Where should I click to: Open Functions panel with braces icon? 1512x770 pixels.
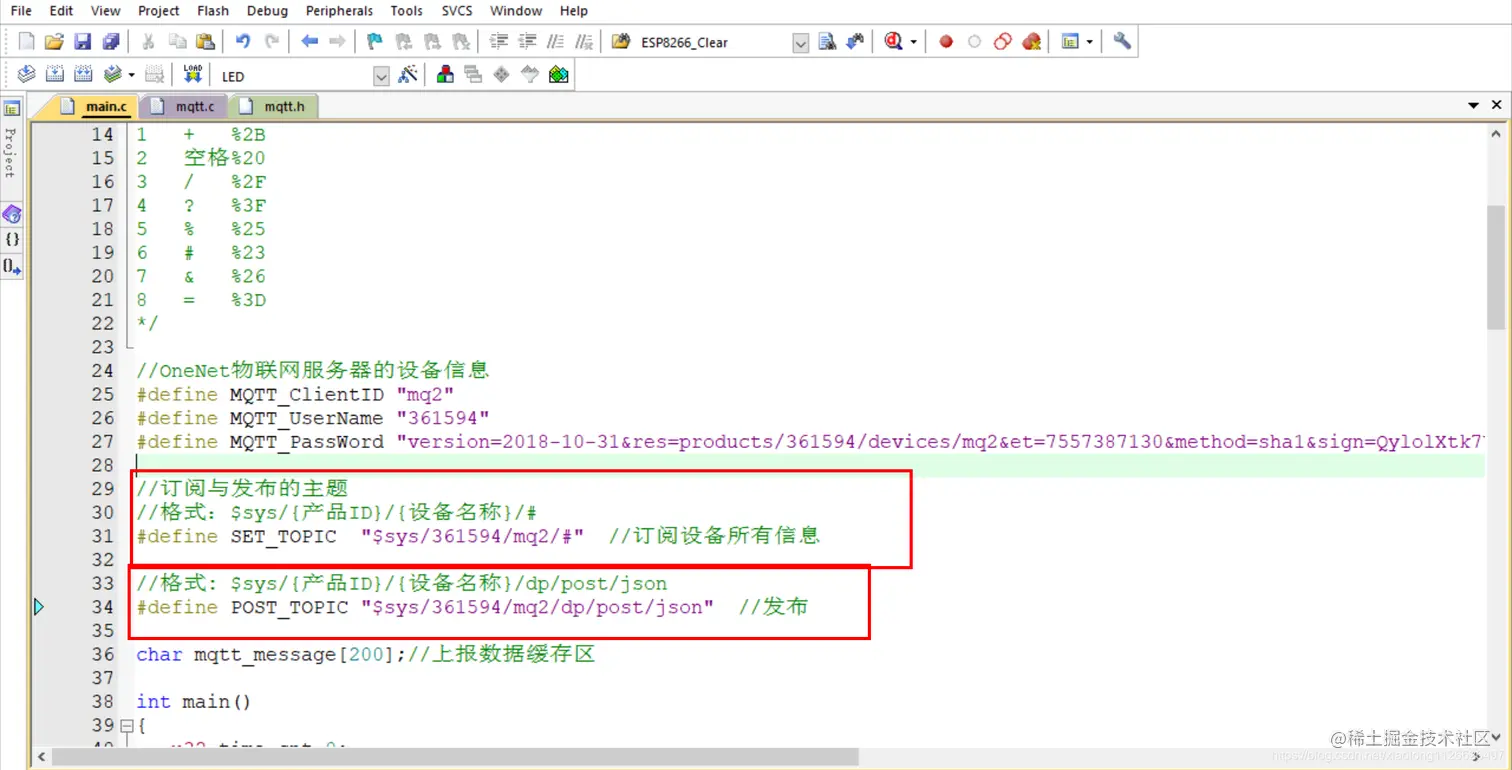tap(12, 240)
